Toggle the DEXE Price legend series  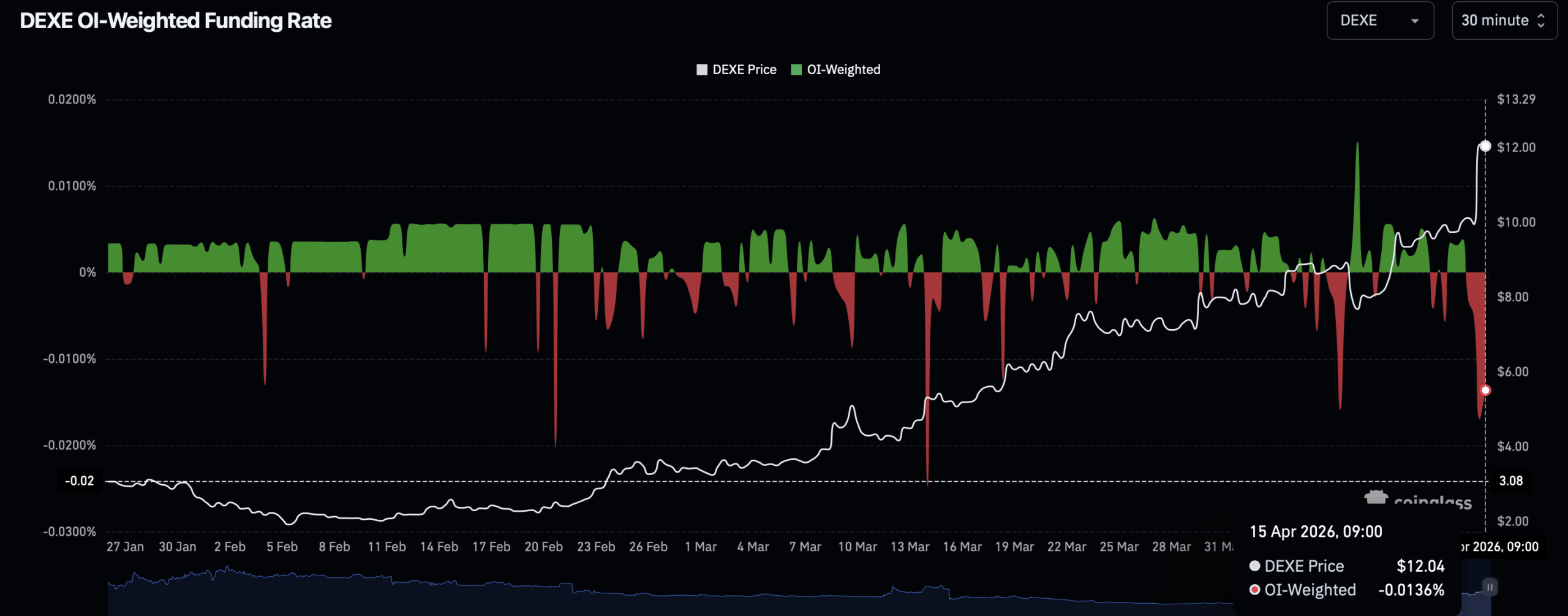[x=736, y=69]
